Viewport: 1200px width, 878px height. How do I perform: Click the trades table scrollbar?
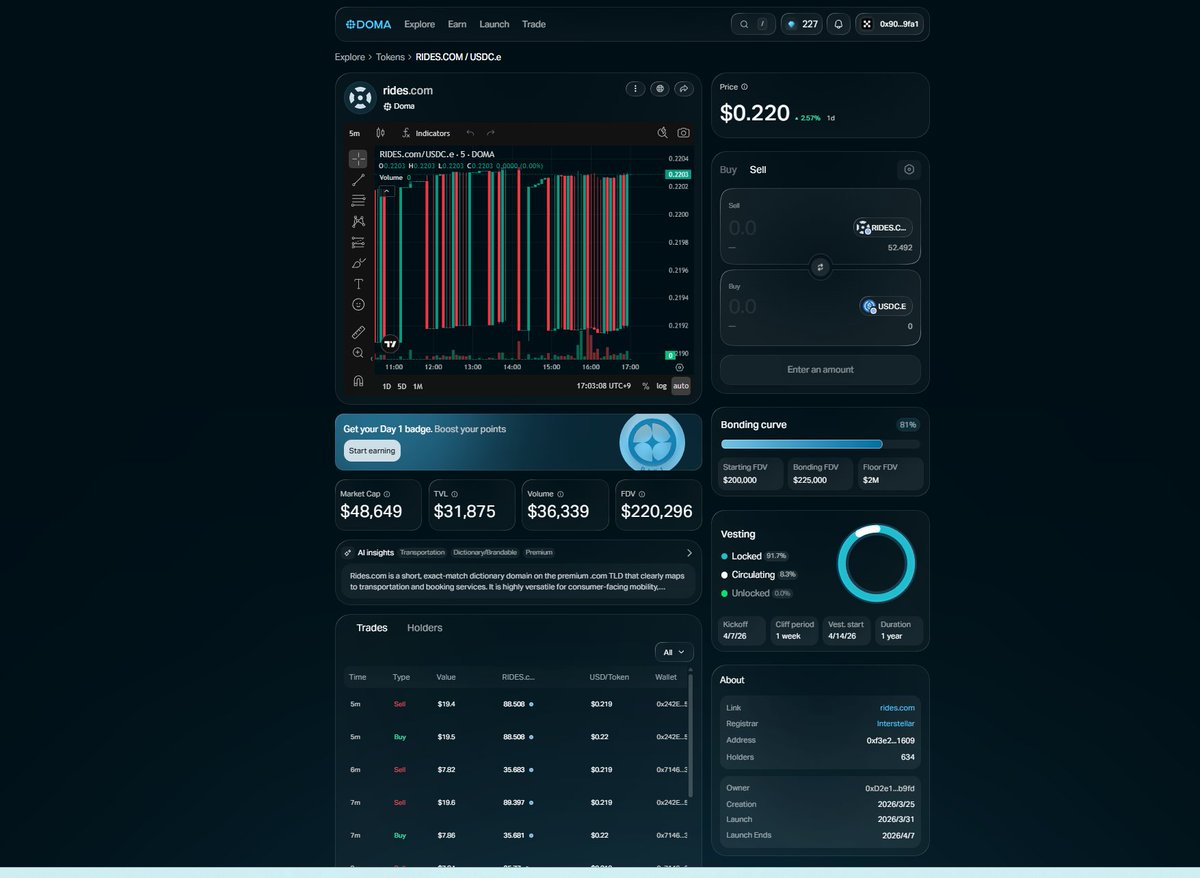click(x=690, y=735)
